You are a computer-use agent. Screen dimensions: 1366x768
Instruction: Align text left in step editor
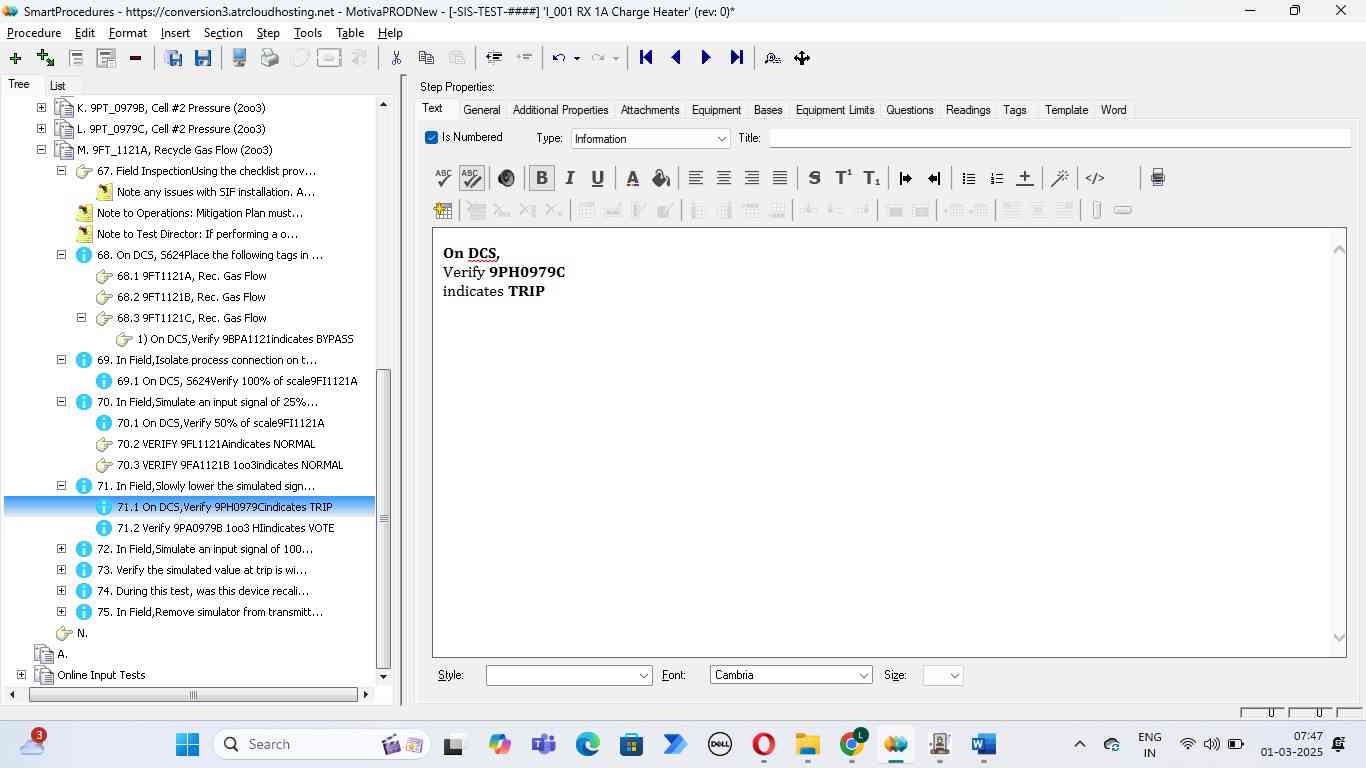695,178
